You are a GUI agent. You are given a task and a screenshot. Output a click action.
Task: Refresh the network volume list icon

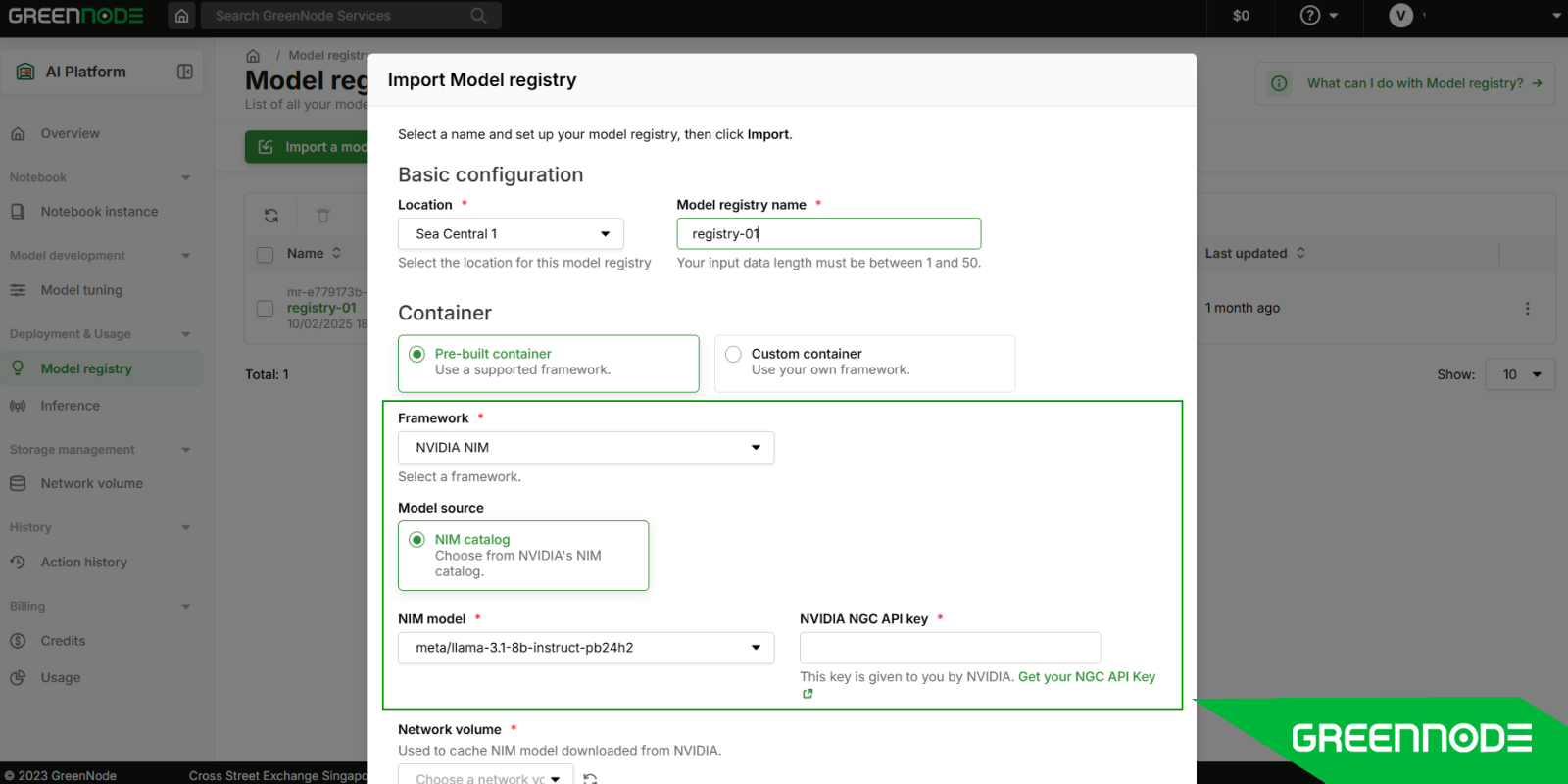[x=590, y=778]
